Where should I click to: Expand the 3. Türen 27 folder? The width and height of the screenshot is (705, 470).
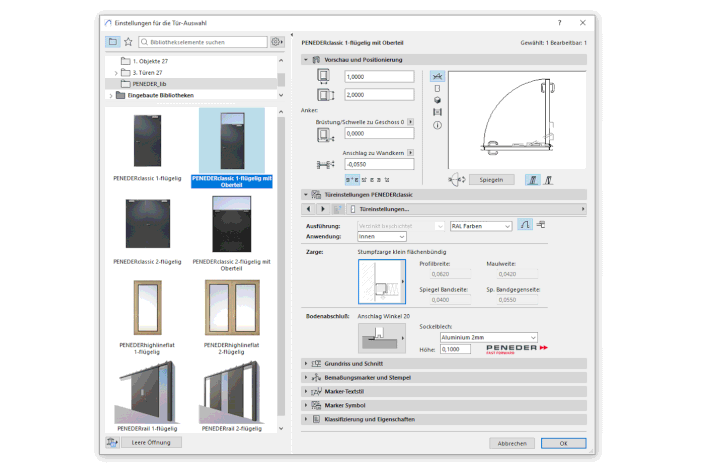[x=116, y=72]
